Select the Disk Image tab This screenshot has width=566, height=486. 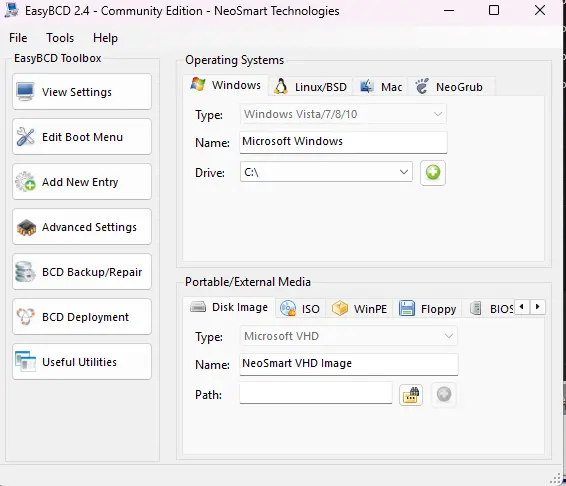(x=229, y=307)
